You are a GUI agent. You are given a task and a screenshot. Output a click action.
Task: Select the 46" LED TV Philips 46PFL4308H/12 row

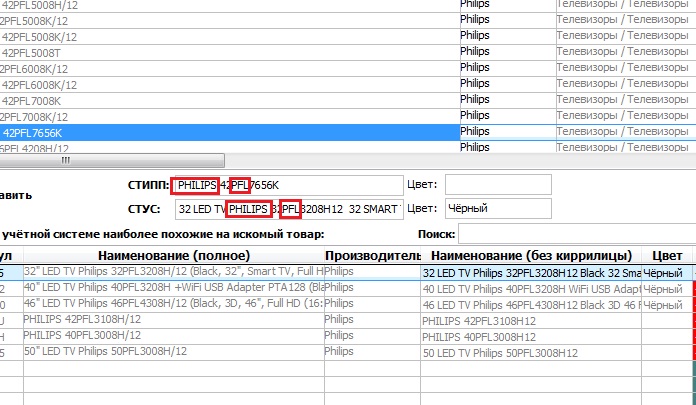(174, 304)
